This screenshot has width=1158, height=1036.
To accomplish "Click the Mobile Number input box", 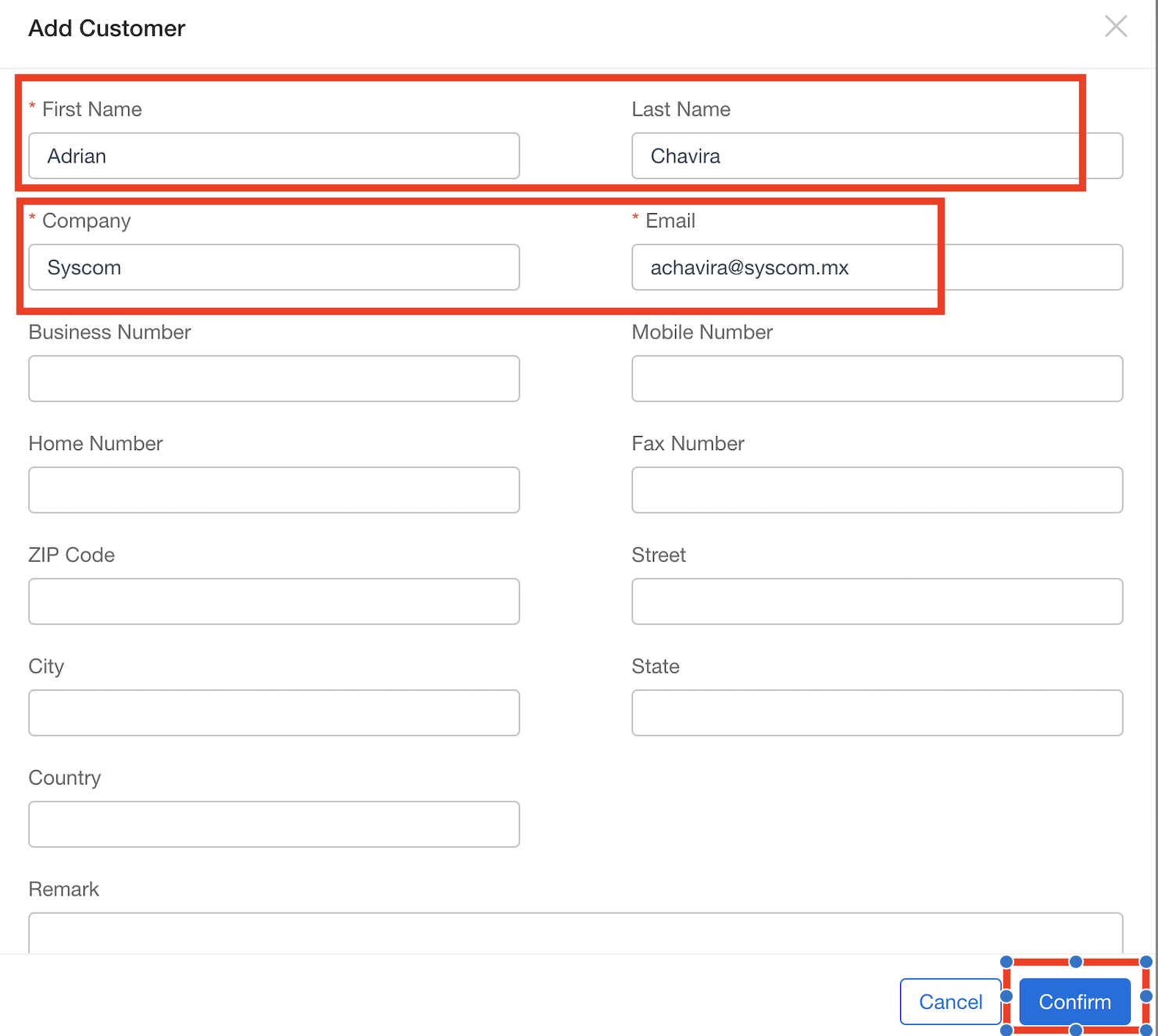I will pos(877,379).
